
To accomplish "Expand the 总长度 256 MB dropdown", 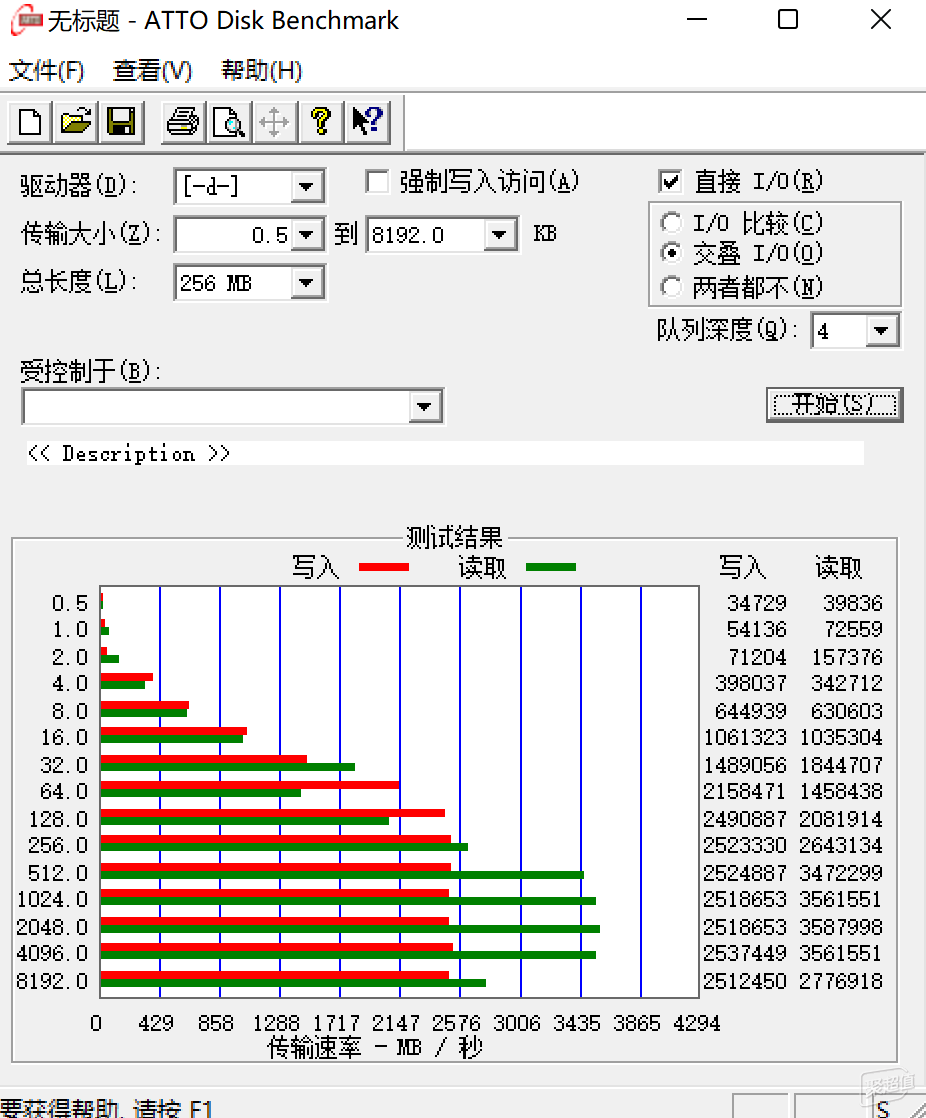I will (x=307, y=283).
